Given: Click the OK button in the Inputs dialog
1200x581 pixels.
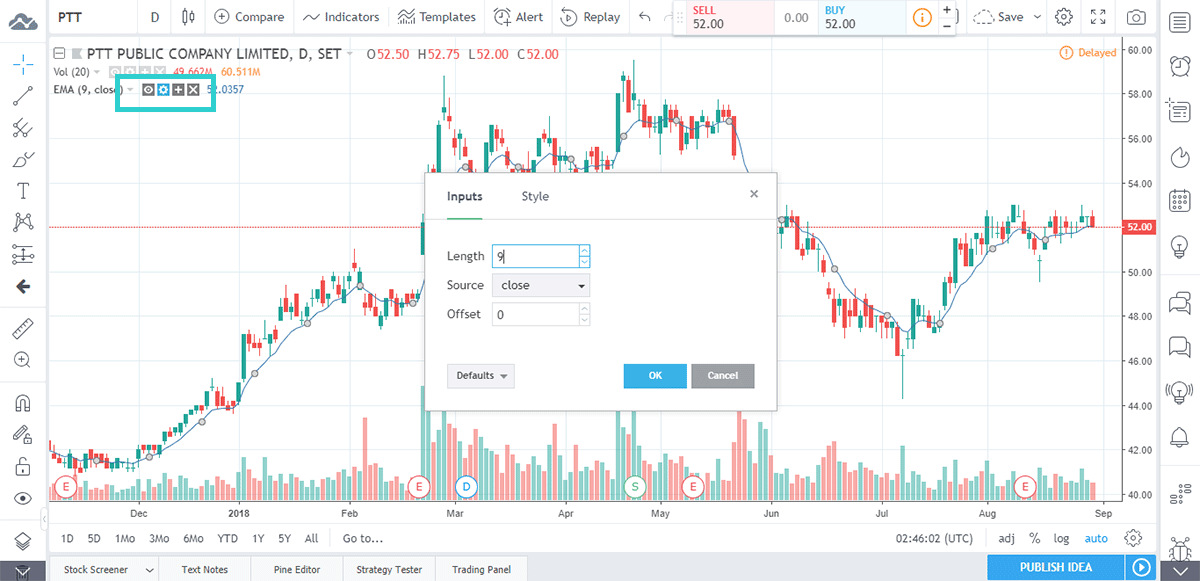Looking at the screenshot, I should click(x=655, y=375).
